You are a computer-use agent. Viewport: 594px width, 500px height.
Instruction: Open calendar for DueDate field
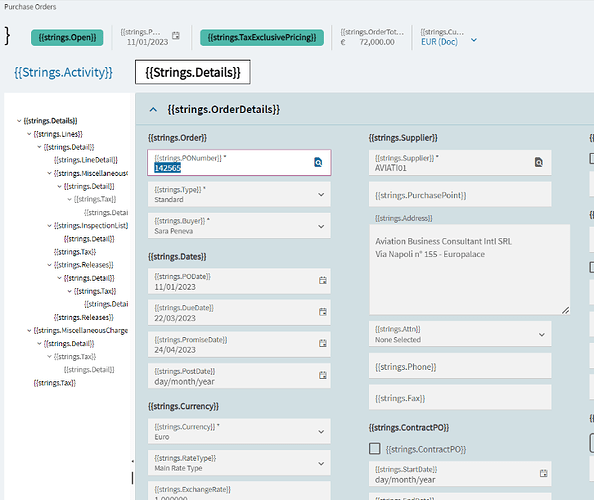322,312
